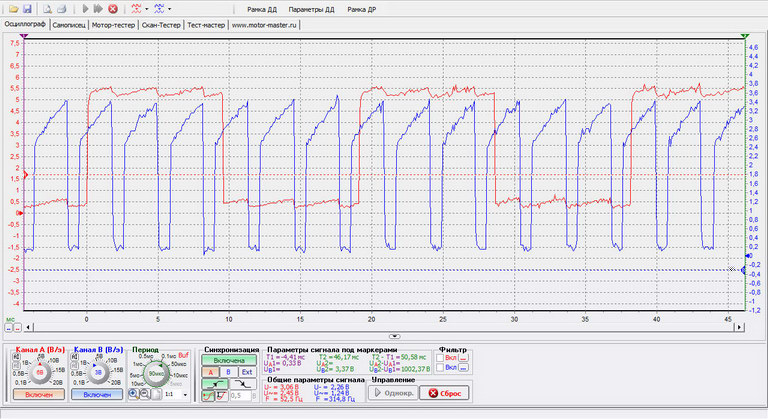The image size is (768, 419).
Task: Click the Сброс reset button
Action: tap(446, 393)
